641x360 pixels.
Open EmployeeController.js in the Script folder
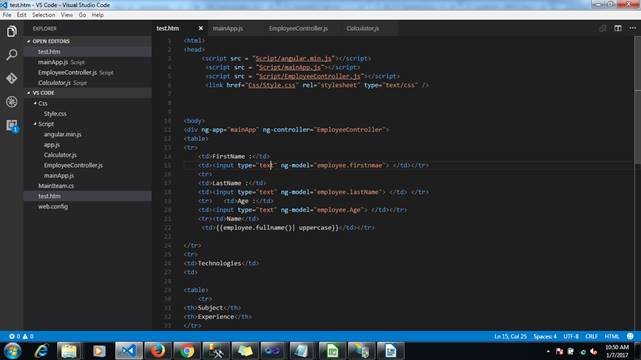click(73, 165)
